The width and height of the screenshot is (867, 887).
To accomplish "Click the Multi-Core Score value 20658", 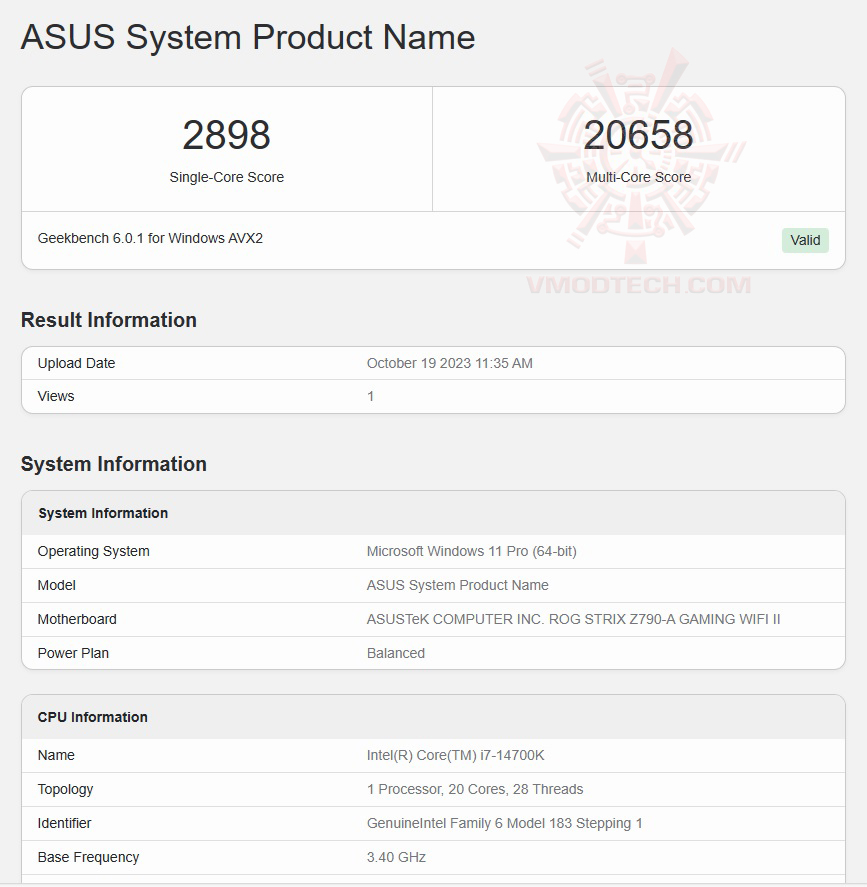I will click(638, 135).
